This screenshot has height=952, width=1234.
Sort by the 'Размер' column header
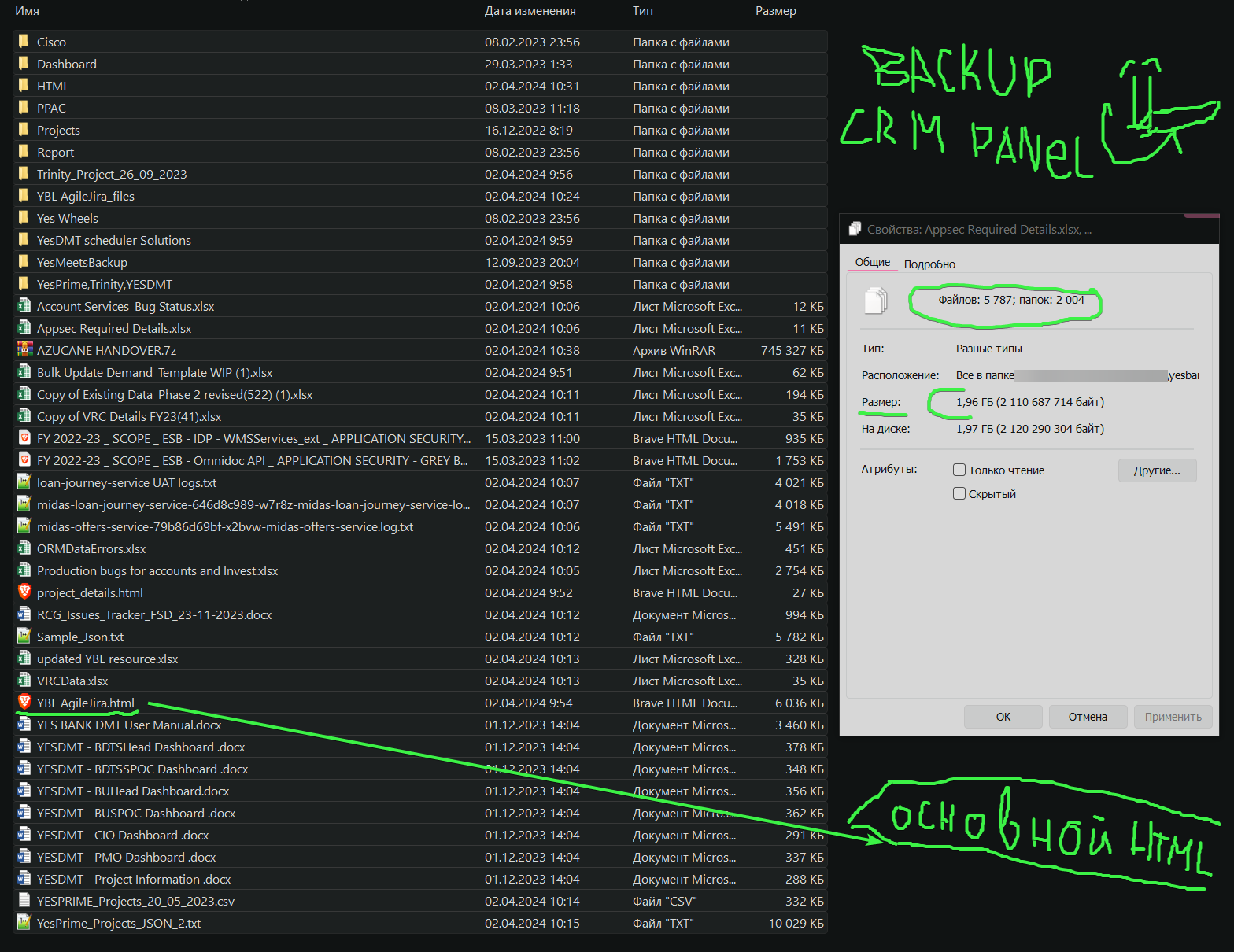point(776,11)
